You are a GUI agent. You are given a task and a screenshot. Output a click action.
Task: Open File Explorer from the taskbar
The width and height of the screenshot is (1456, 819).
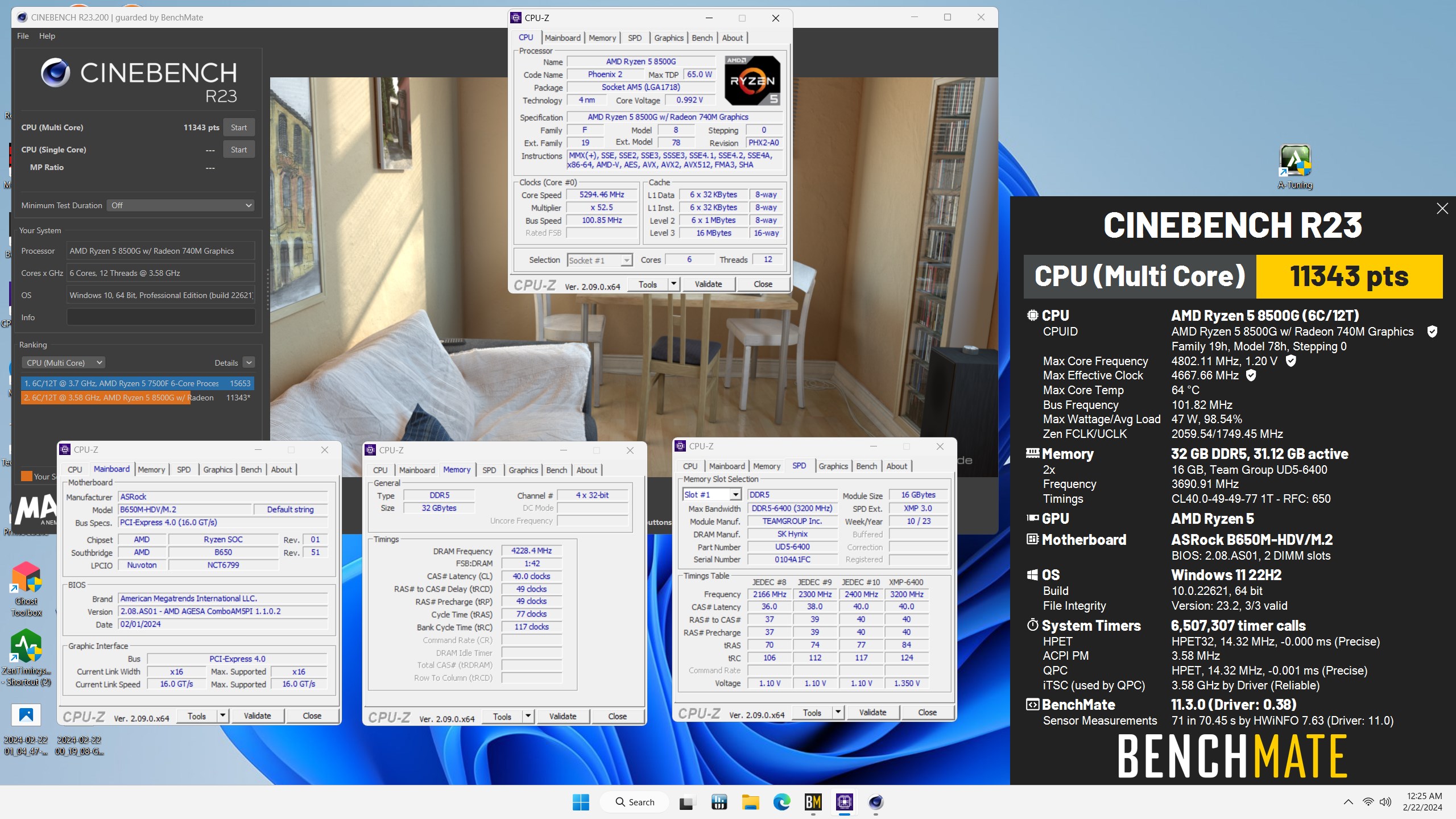[x=750, y=802]
